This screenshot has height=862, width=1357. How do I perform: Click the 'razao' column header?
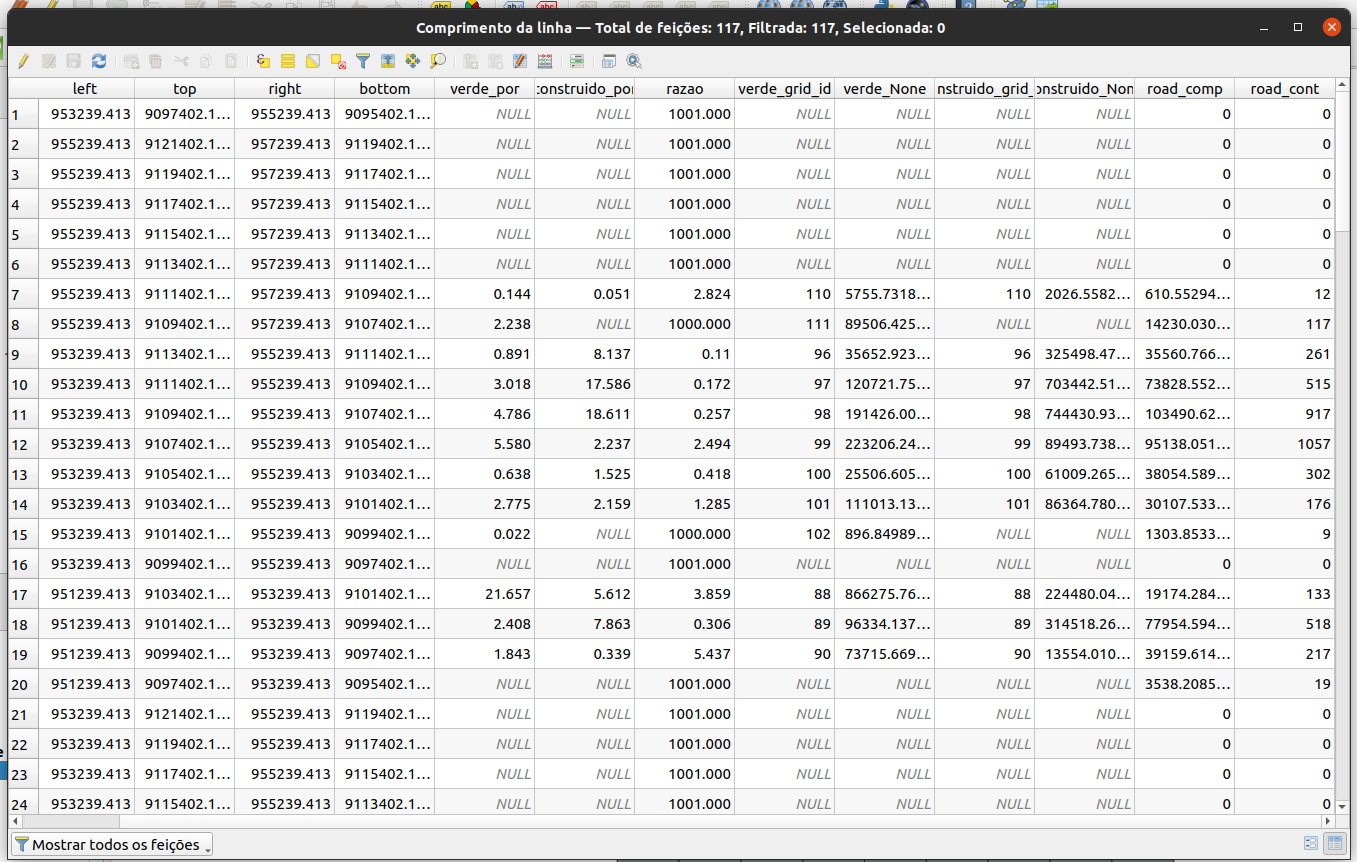click(x=685, y=88)
